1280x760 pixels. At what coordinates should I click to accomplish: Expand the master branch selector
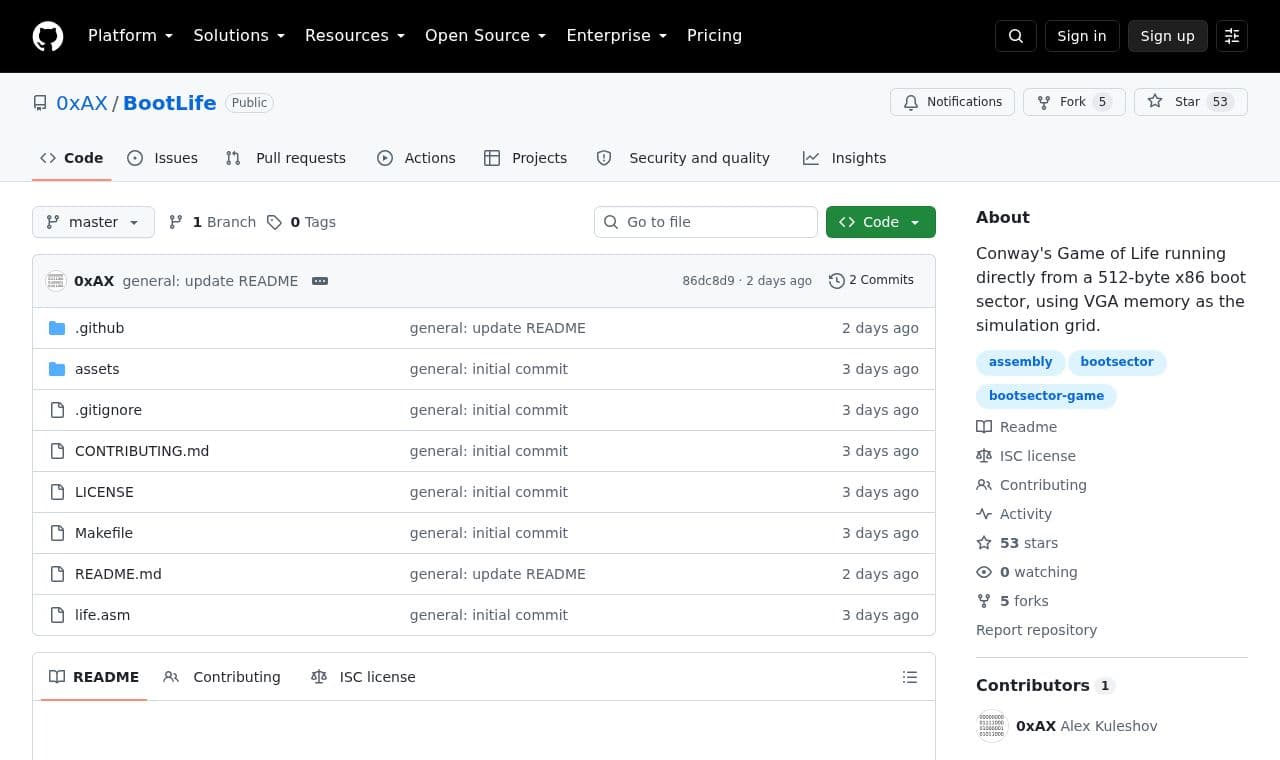[93, 222]
